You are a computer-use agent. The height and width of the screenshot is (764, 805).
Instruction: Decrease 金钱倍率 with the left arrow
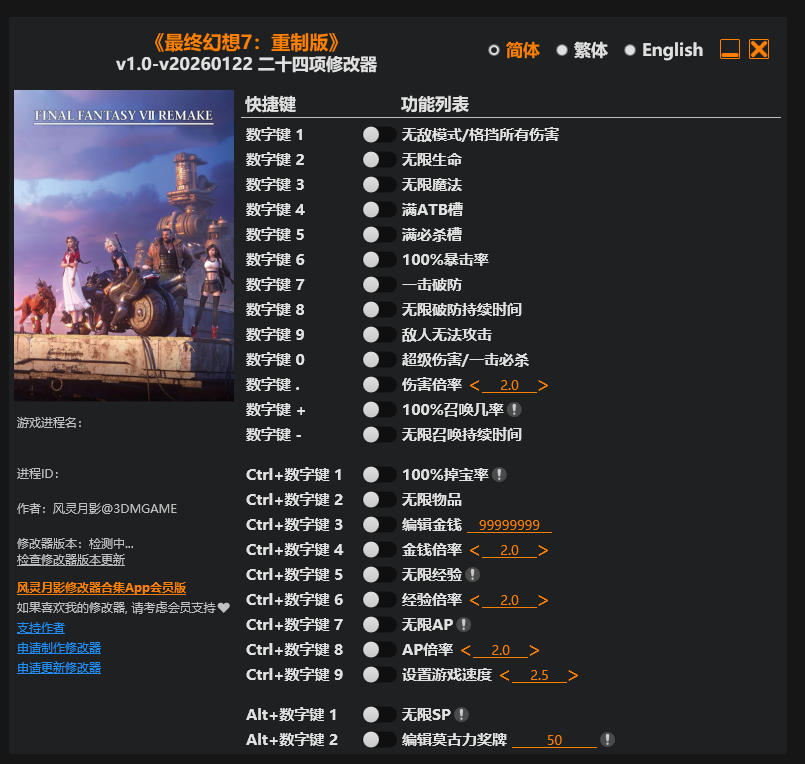click(474, 550)
